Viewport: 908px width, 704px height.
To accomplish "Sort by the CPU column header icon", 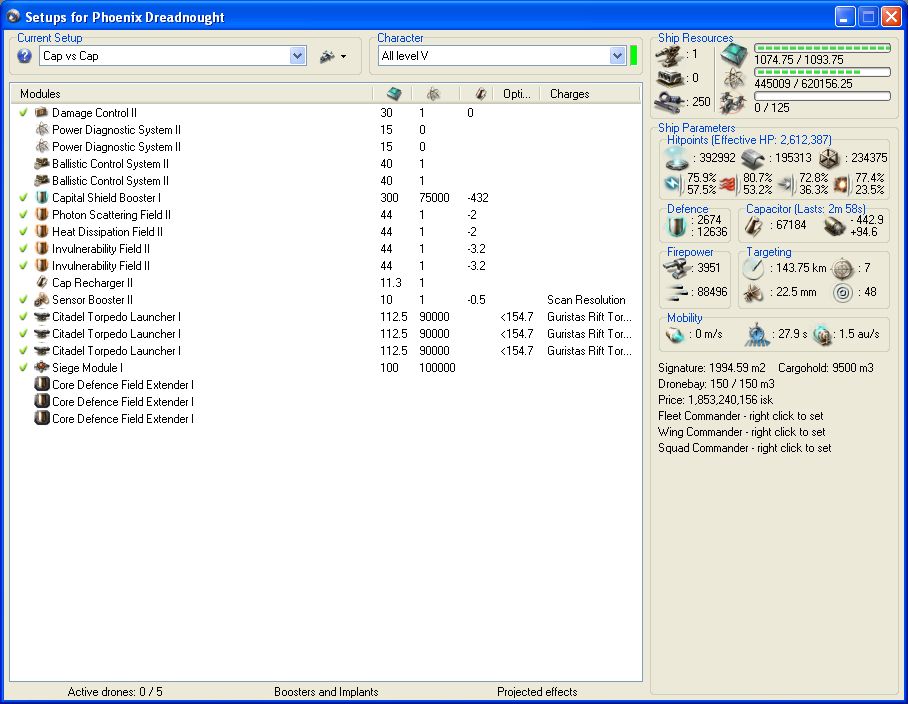I will 394,94.
